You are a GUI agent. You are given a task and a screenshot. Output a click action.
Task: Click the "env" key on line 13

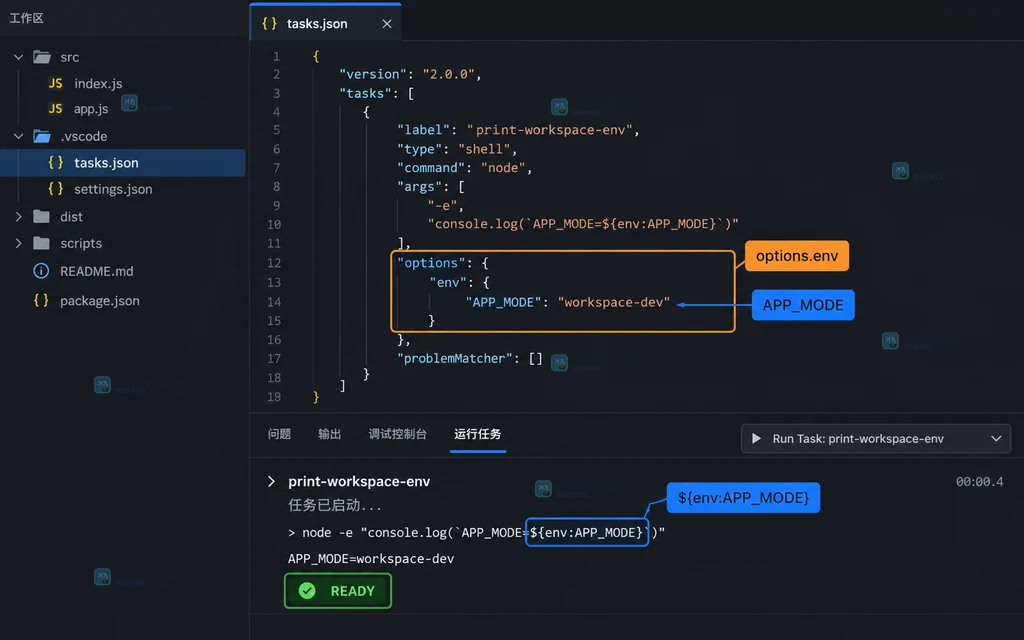pos(448,282)
